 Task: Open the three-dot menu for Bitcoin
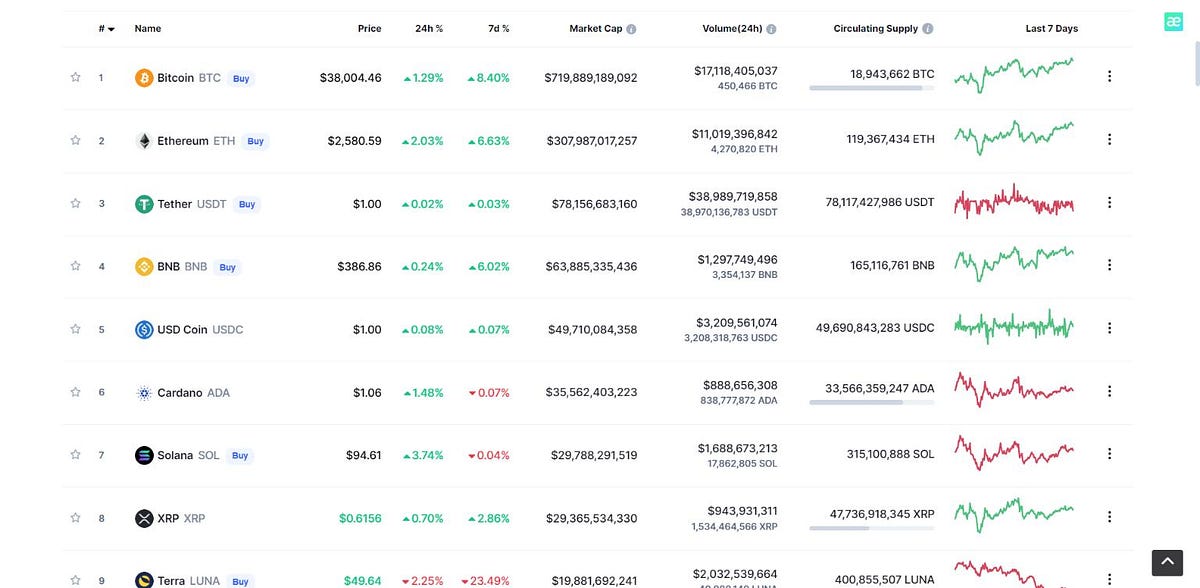point(1109,75)
